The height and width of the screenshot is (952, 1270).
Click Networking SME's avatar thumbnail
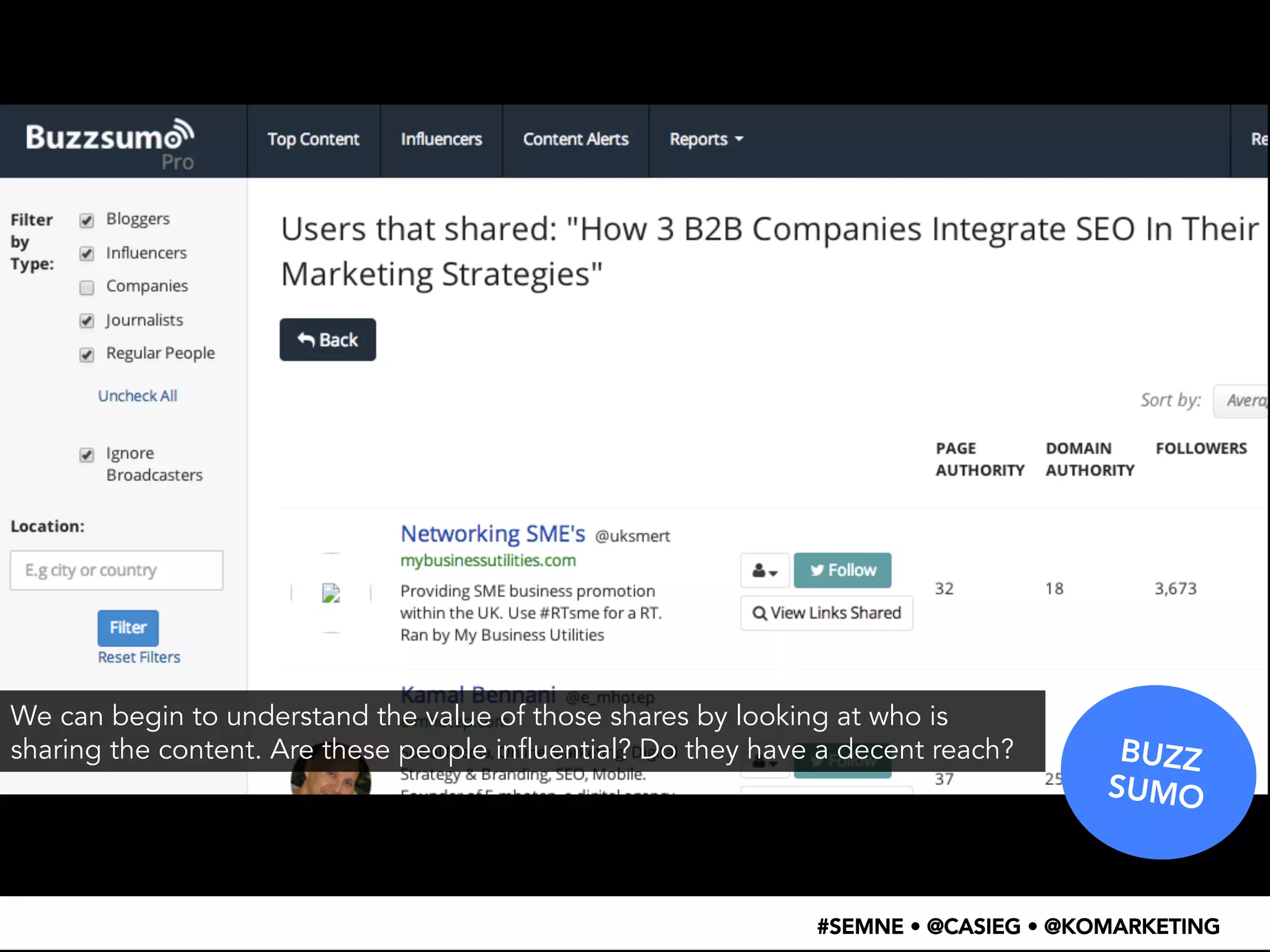[331, 593]
